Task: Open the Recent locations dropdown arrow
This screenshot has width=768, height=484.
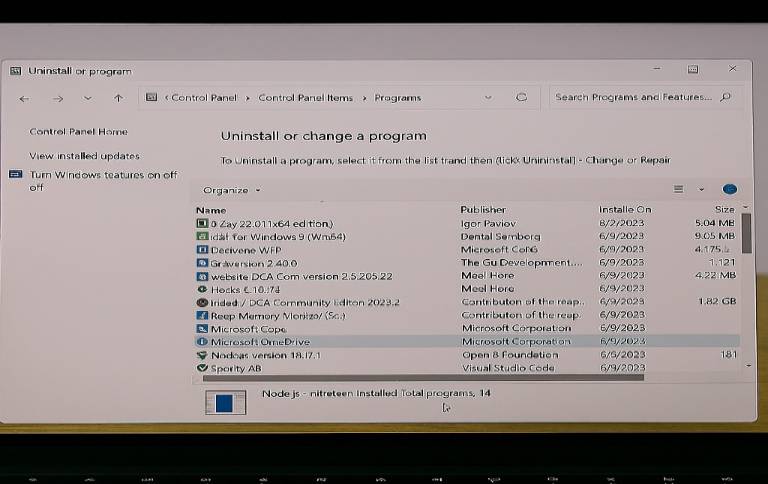Action: [88, 98]
